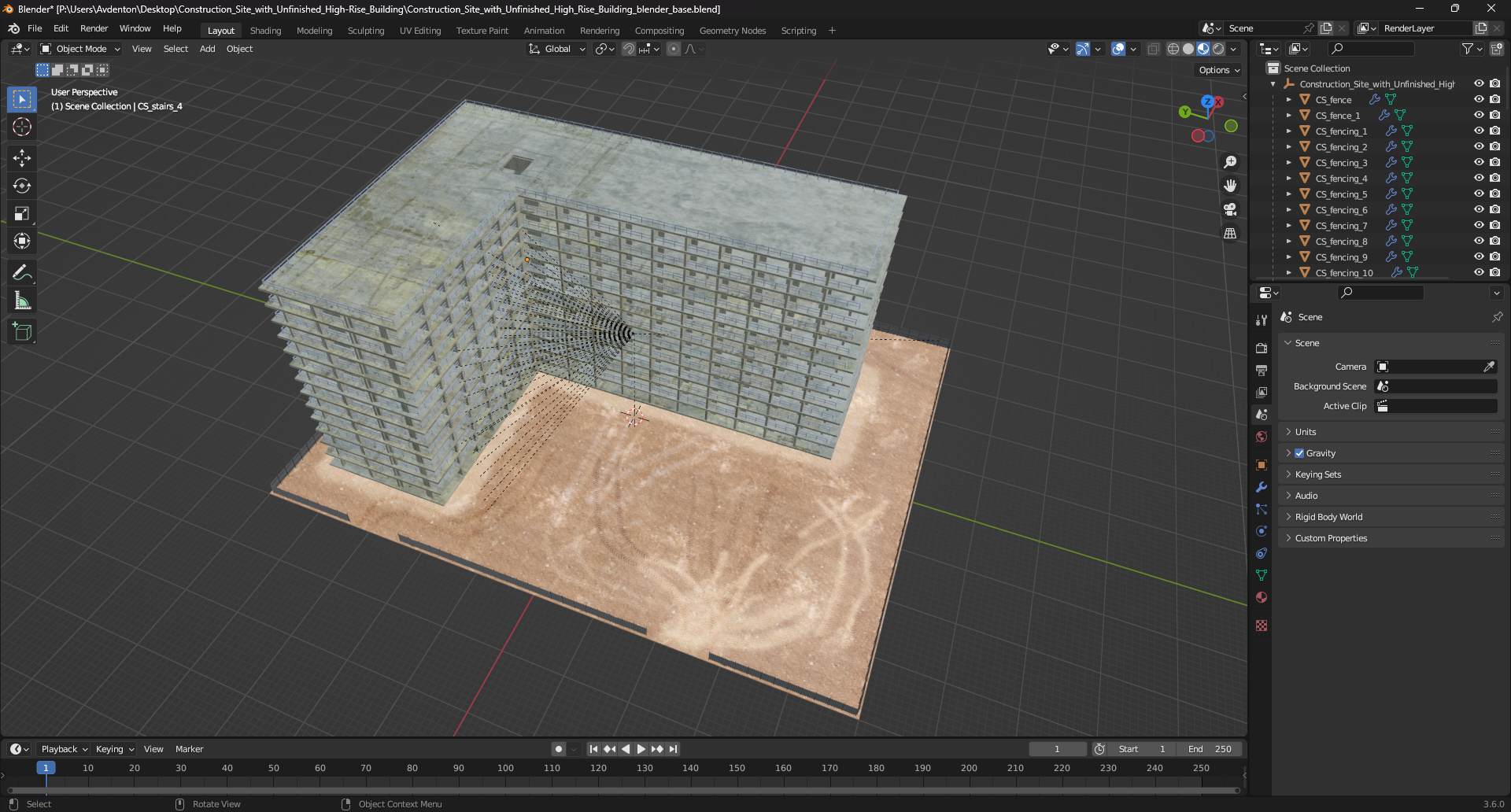
Task: Toggle X-ray mode
Action: 1154,49
